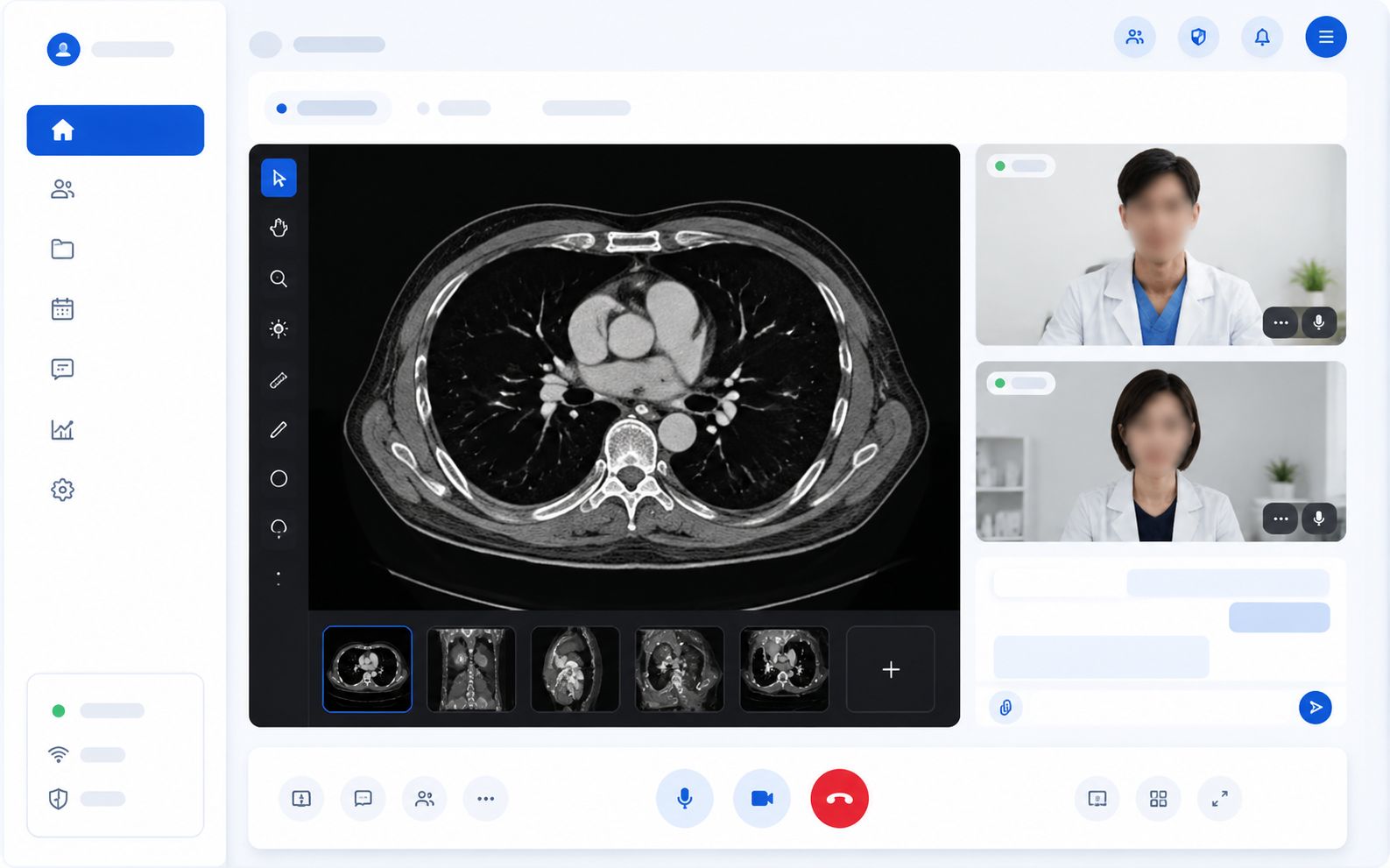End the call with the red button
The height and width of the screenshot is (868, 1390).
tap(839, 799)
